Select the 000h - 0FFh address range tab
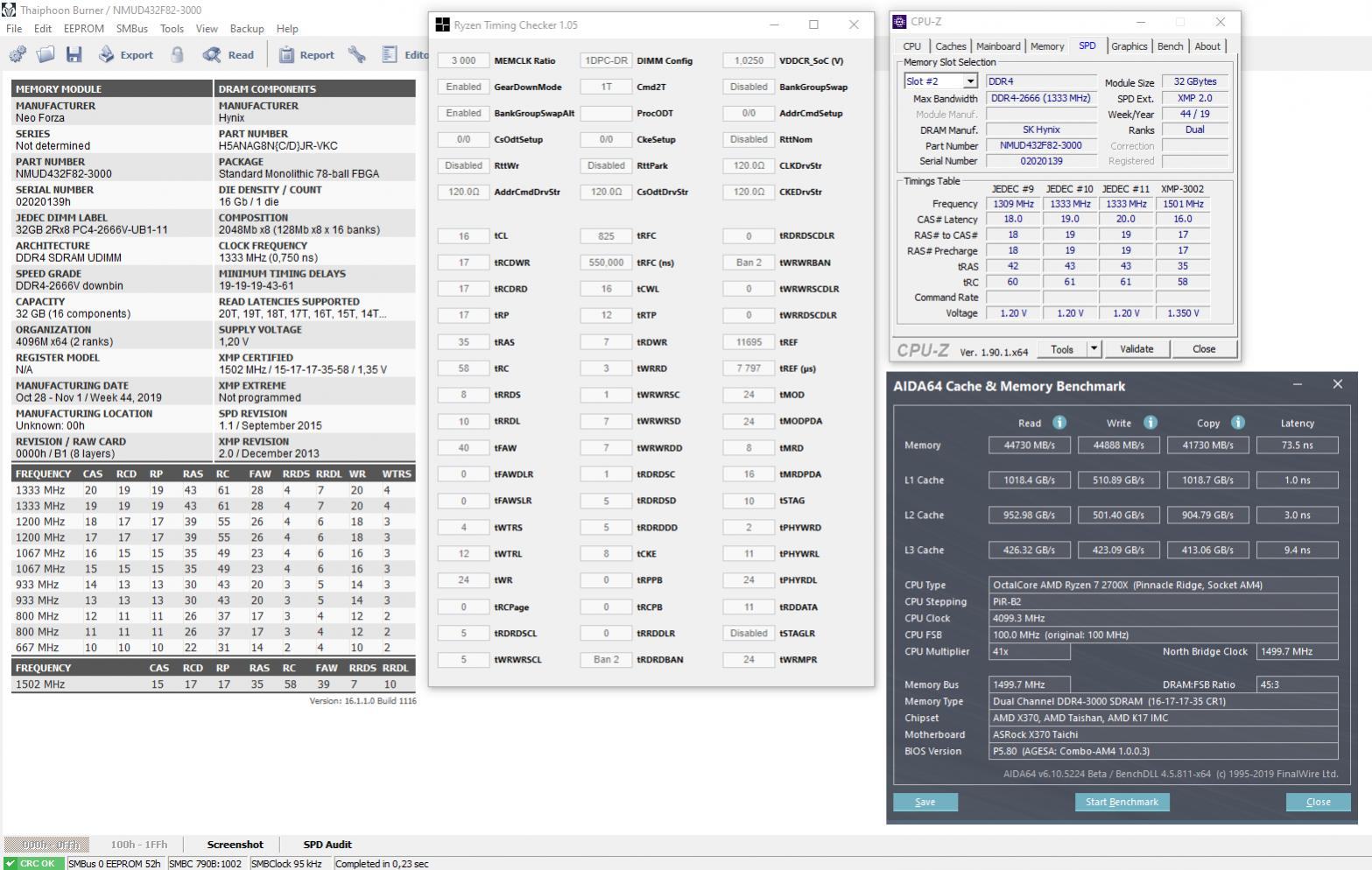The height and width of the screenshot is (870, 1372). click(49, 845)
